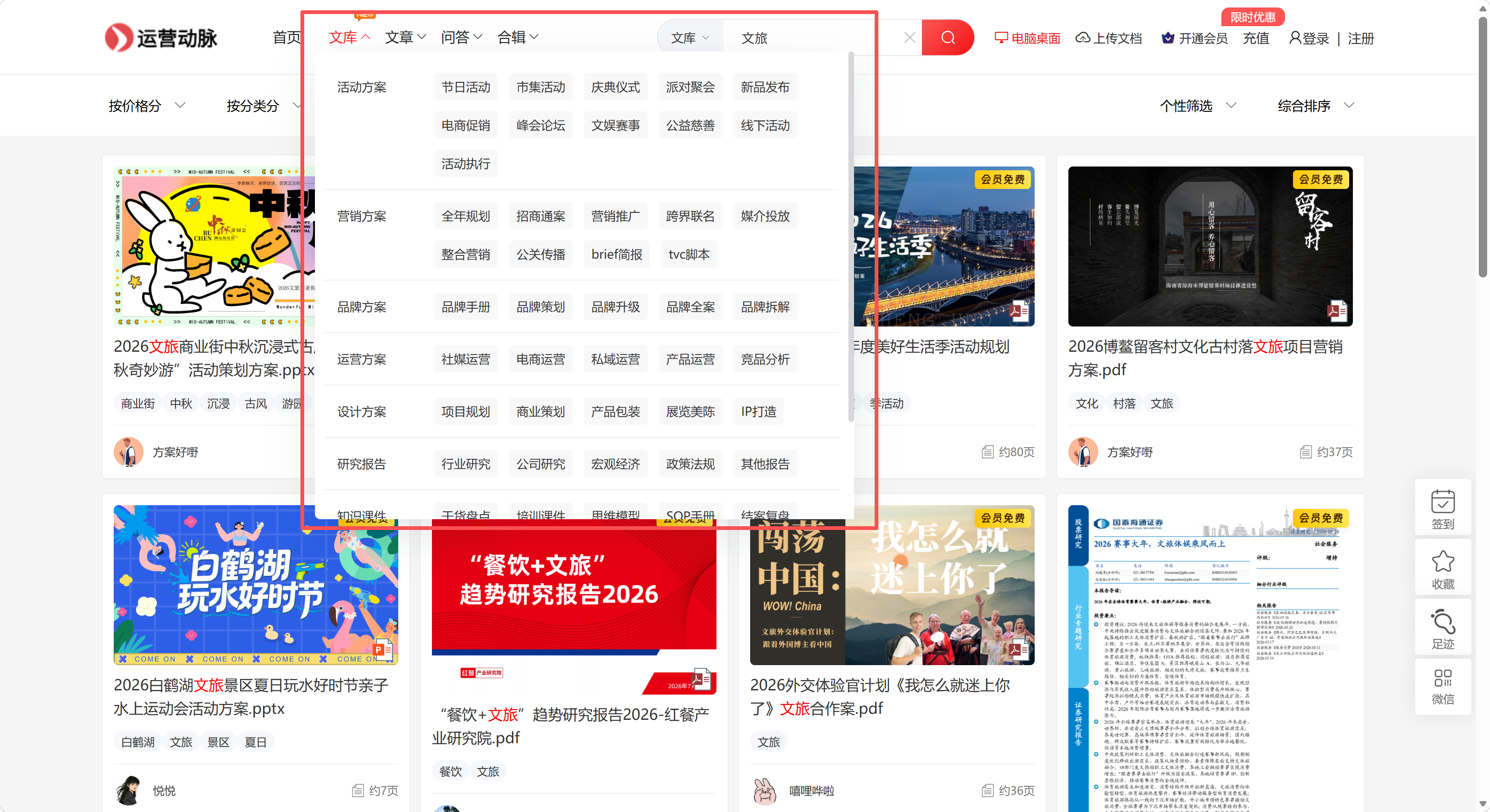Click the 充值 link
The image size is (1490, 812).
1256,38
